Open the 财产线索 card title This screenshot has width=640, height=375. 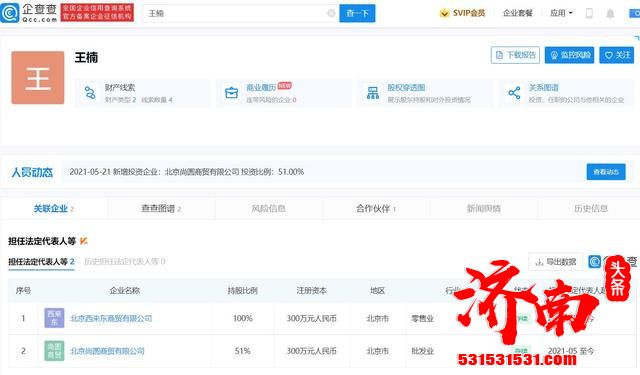[120, 87]
